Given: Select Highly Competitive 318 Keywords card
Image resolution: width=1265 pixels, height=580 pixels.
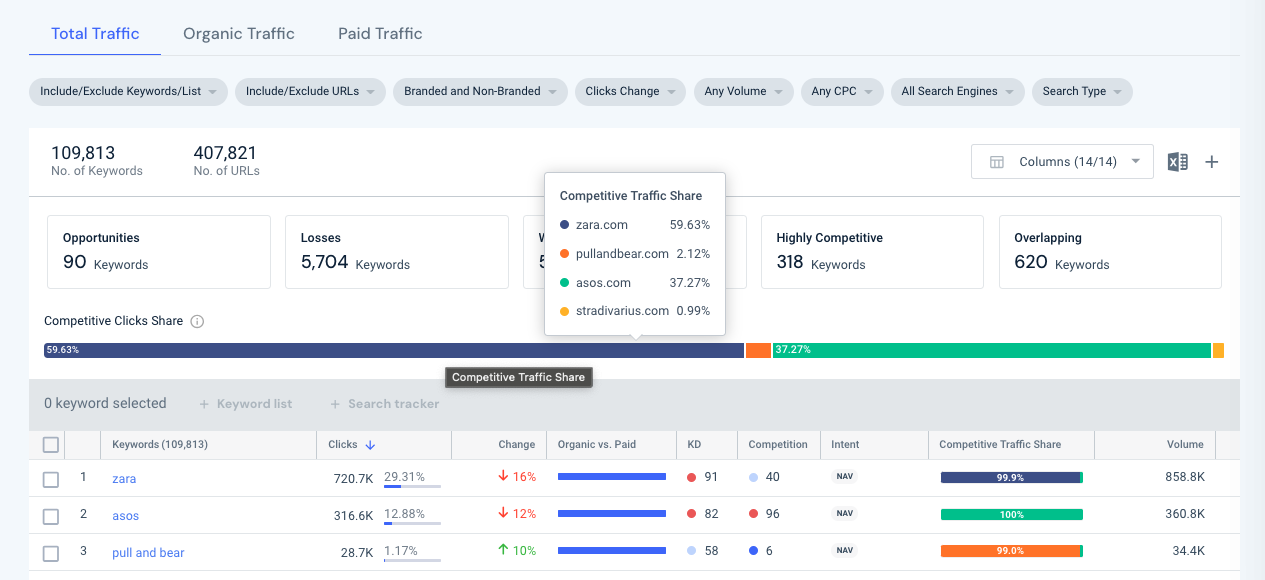Looking at the screenshot, I should (872, 252).
